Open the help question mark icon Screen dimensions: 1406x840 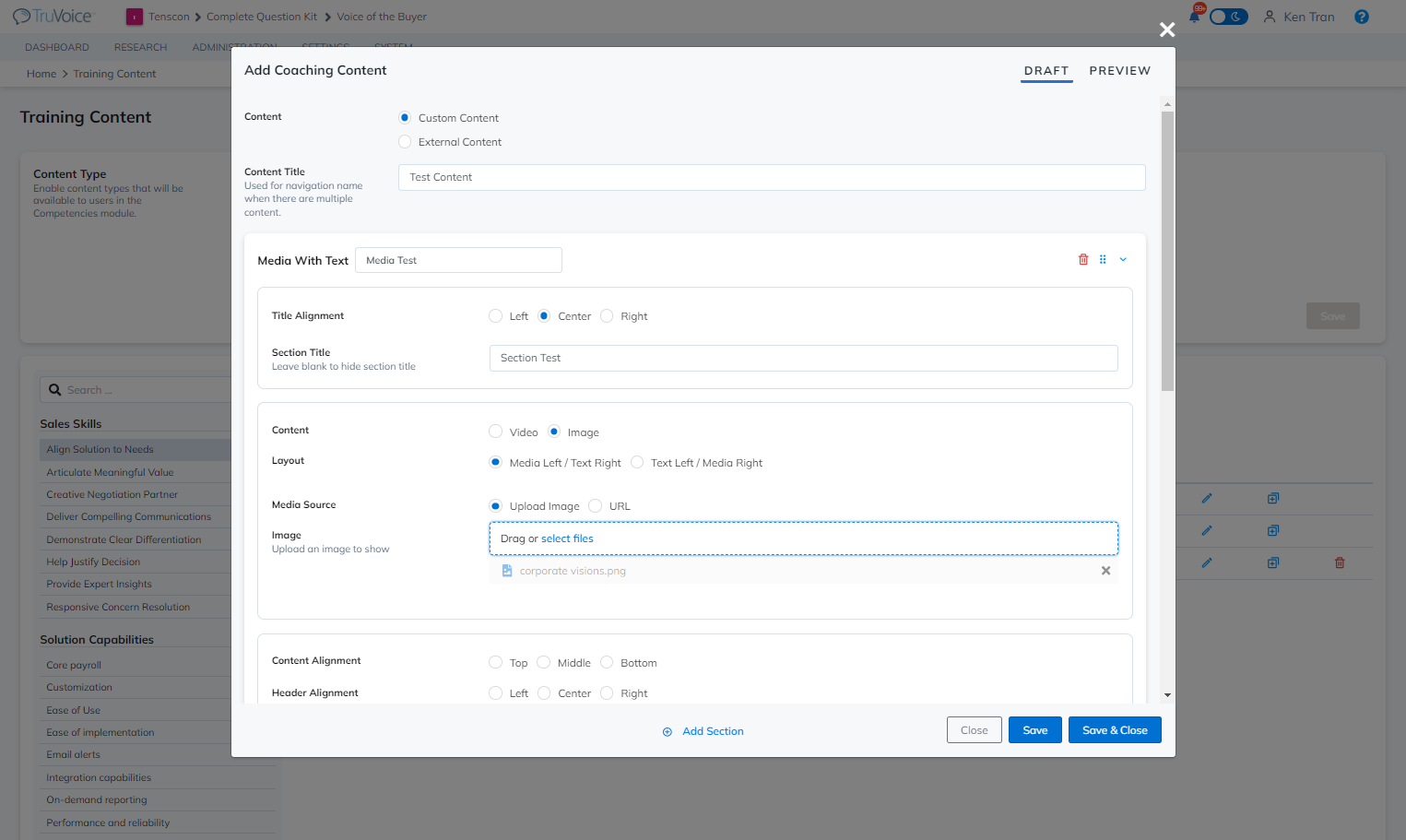pos(1362,17)
